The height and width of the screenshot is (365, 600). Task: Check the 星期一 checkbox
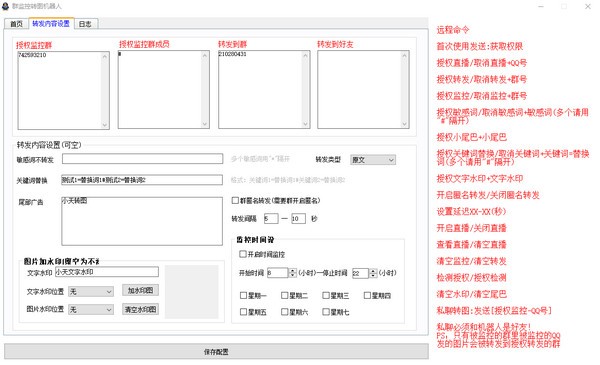point(243,295)
